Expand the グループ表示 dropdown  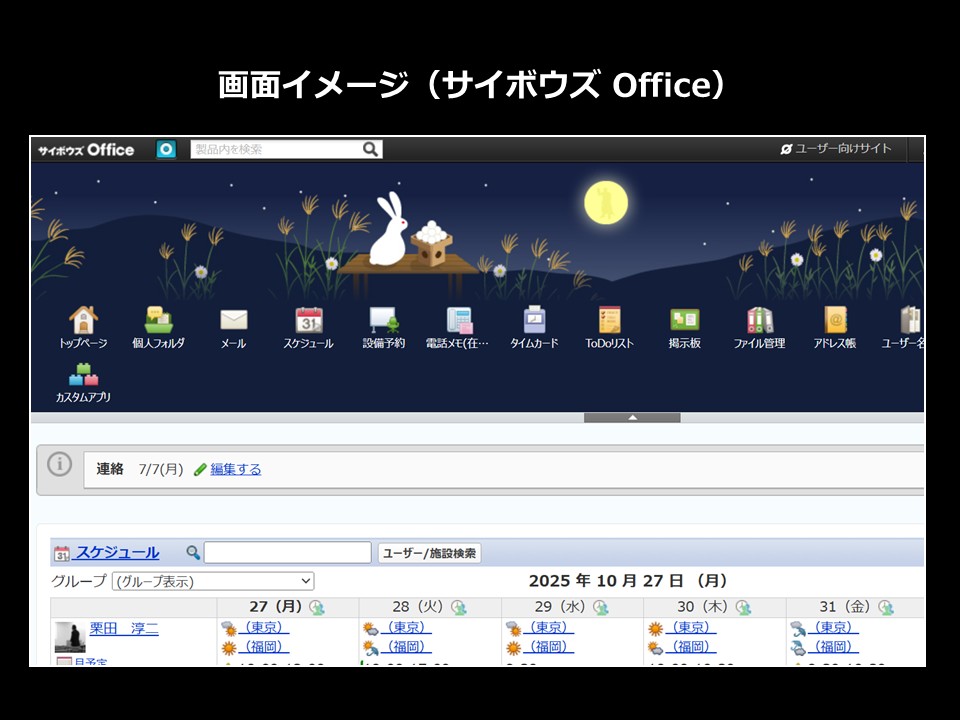pyautogui.click(x=213, y=581)
